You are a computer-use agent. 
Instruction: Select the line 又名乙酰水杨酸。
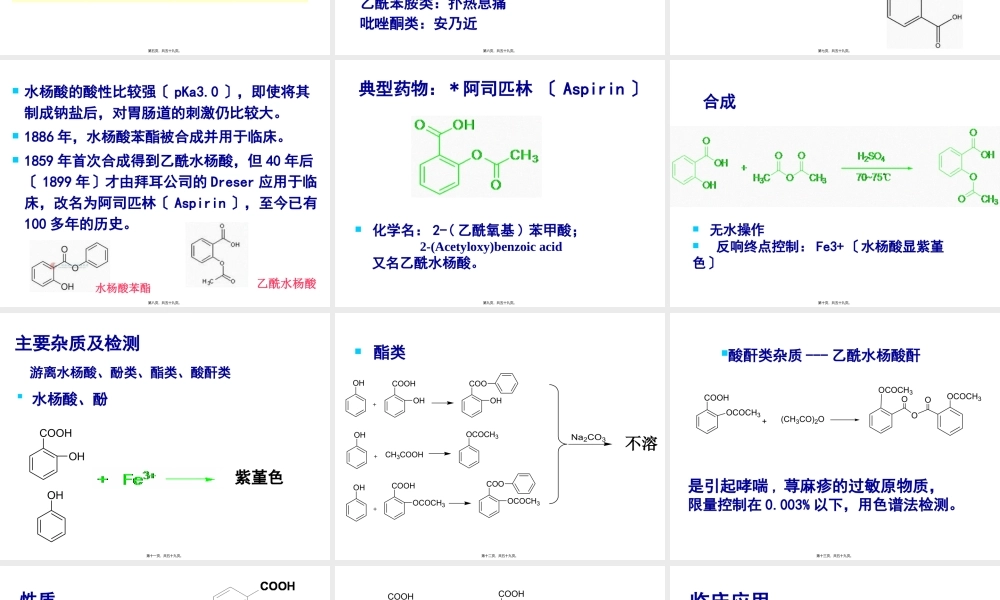(425, 263)
